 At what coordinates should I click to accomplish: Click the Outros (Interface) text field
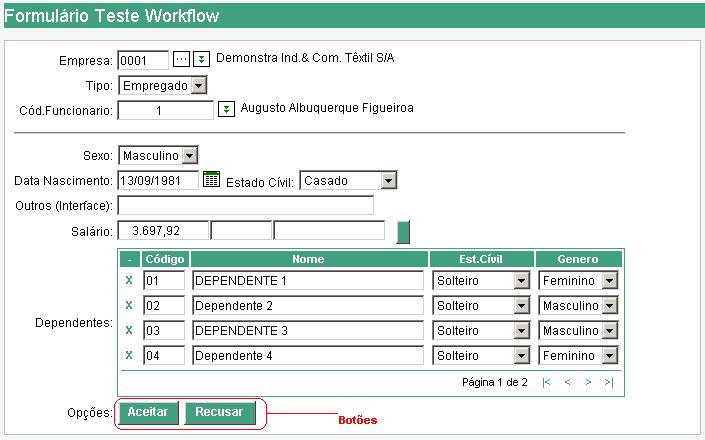point(245,206)
